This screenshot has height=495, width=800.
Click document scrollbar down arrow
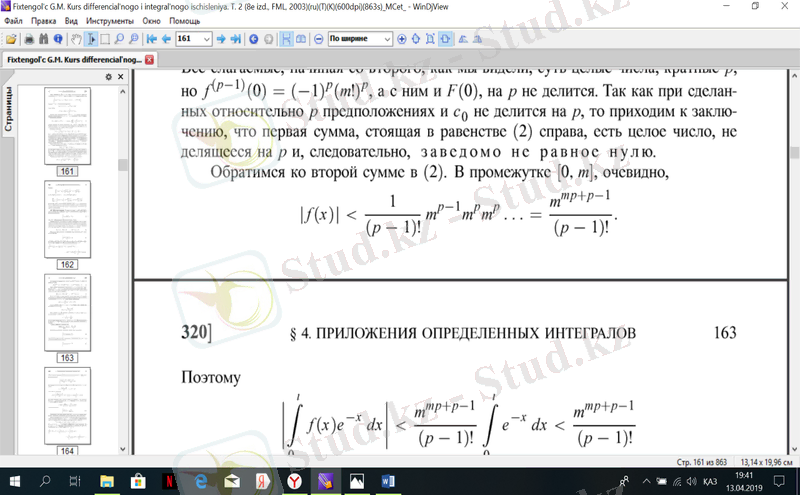[794, 449]
